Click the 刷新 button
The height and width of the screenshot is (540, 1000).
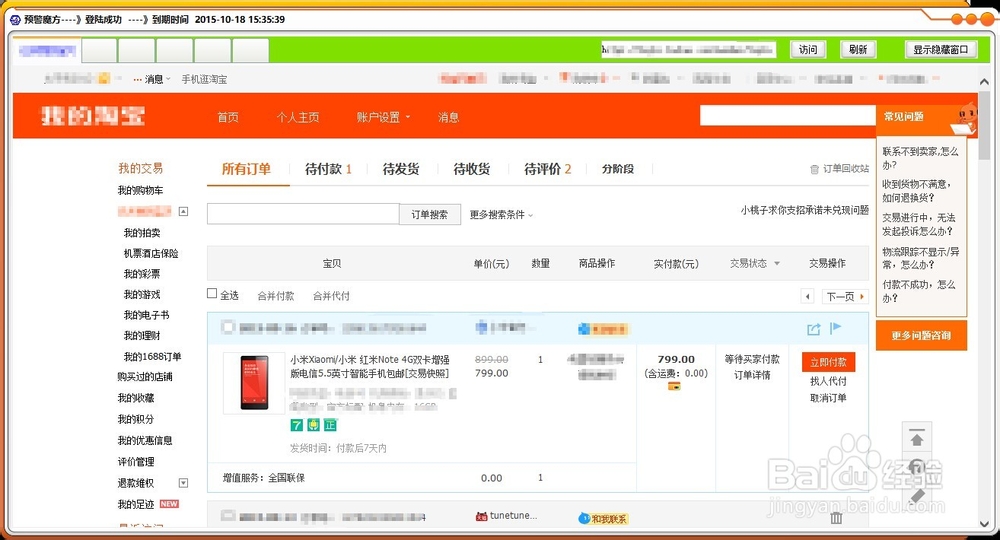click(858, 50)
